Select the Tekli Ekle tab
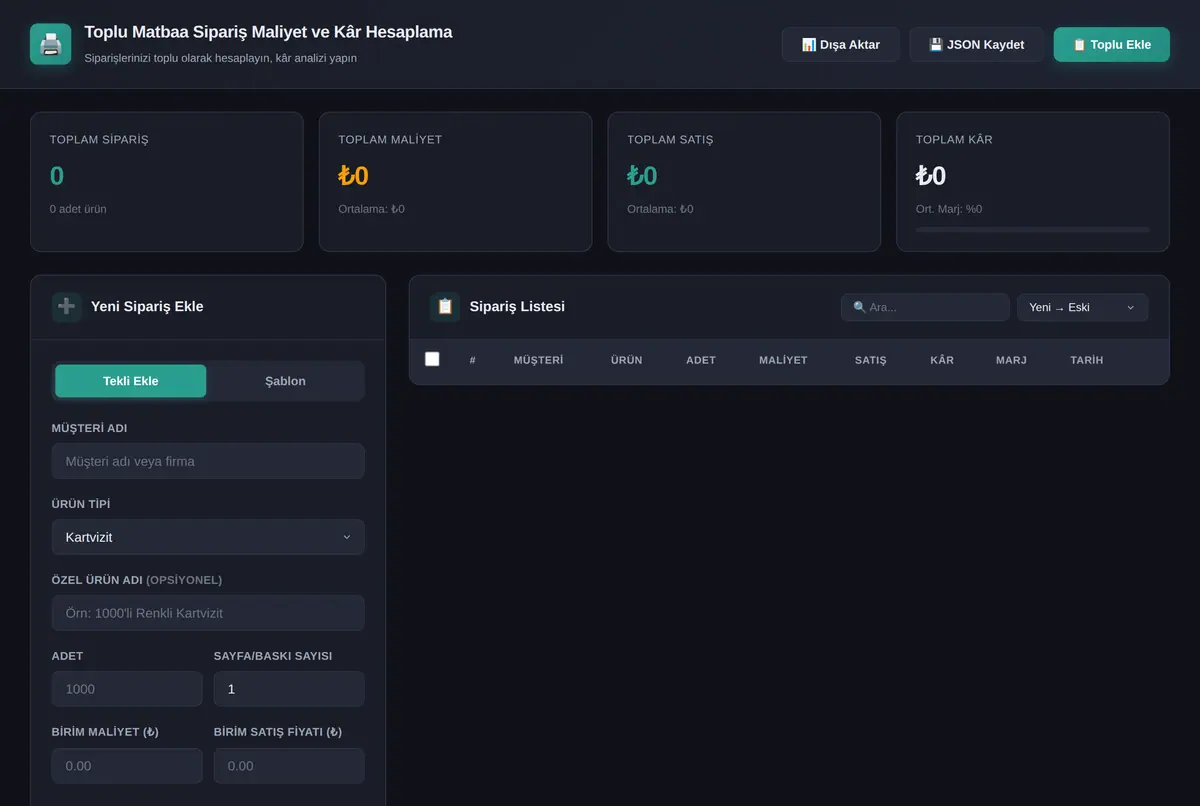This screenshot has width=1200, height=806. [x=131, y=381]
